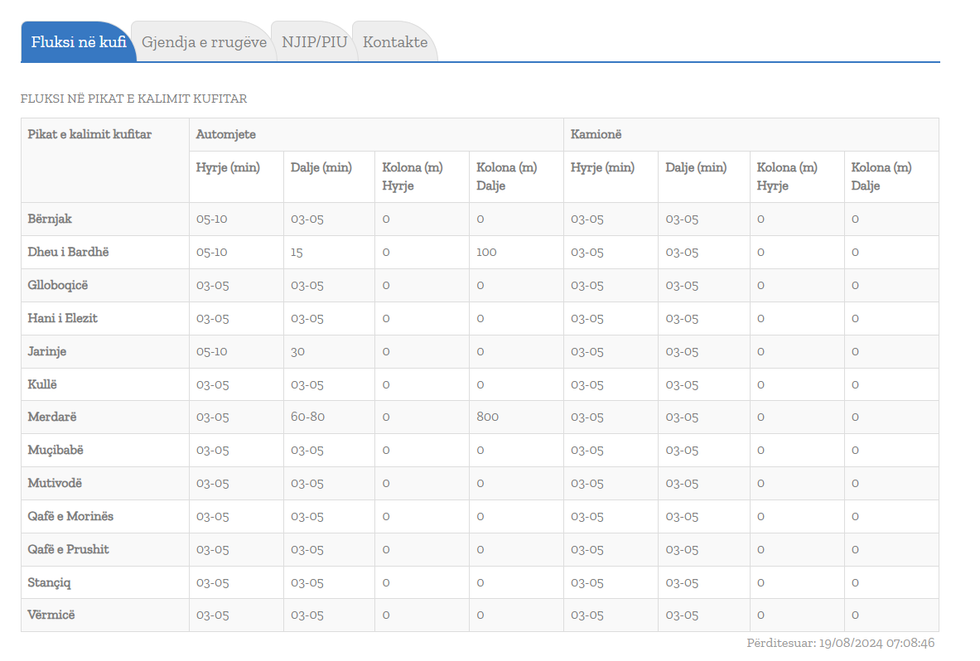Screen dimensions: 980x661
Task: Click the FLUKSI NË PIKAT E KALIMIT KUFITAR heading
Action: click(x=134, y=99)
